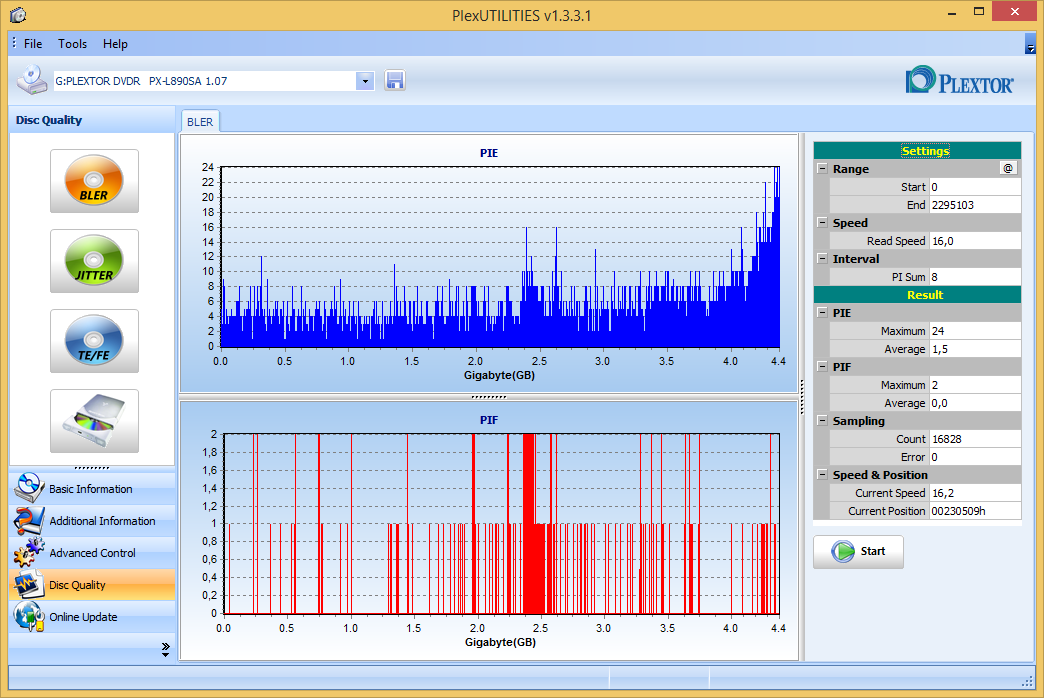Open the JITTER test
The width and height of the screenshot is (1044, 698).
pyautogui.click(x=95, y=261)
